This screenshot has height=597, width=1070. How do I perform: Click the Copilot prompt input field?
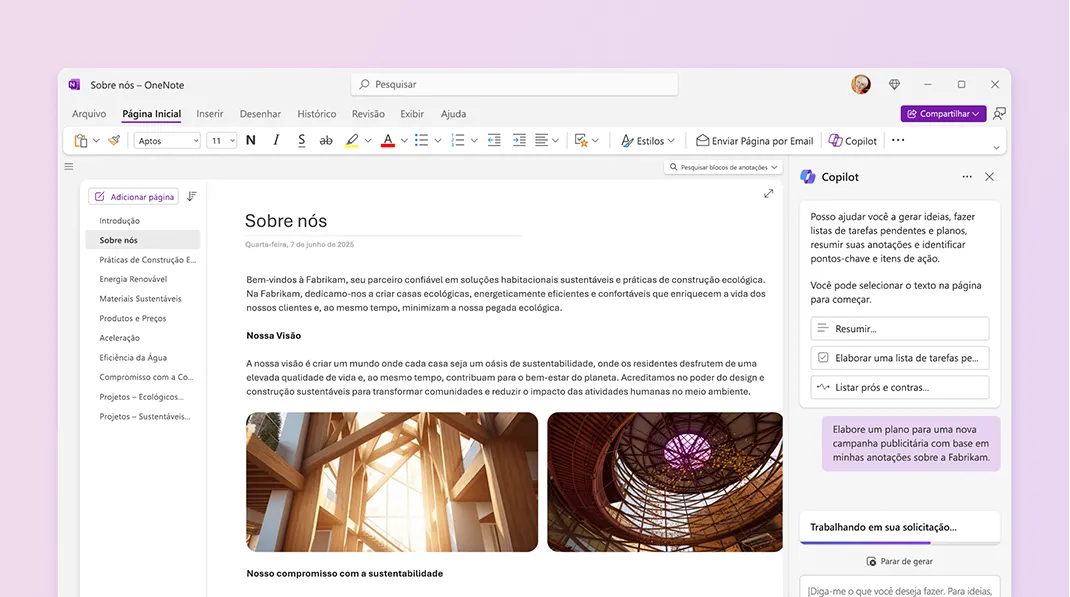pyautogui.click(x=899, y=589)
